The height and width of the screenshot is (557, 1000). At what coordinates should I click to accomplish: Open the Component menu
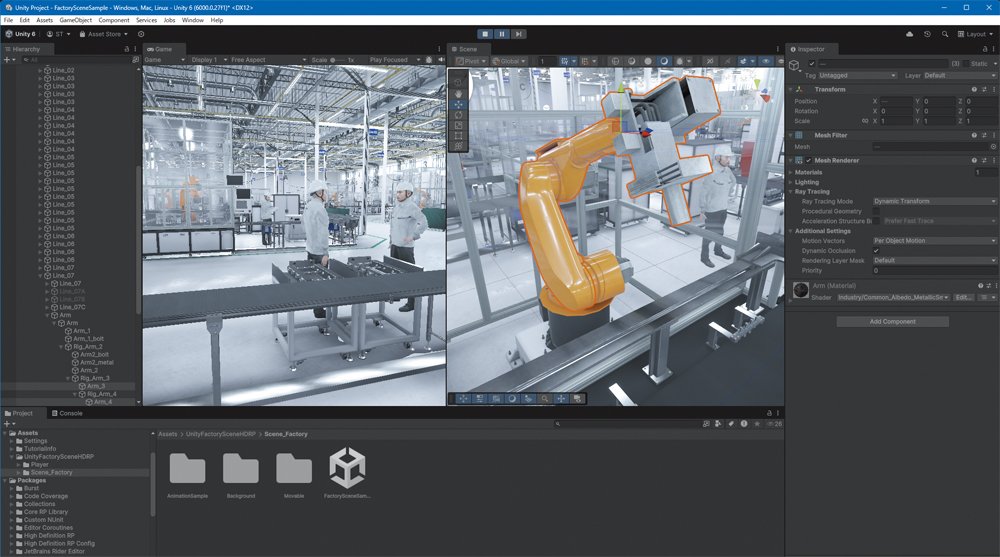[114, 20]
